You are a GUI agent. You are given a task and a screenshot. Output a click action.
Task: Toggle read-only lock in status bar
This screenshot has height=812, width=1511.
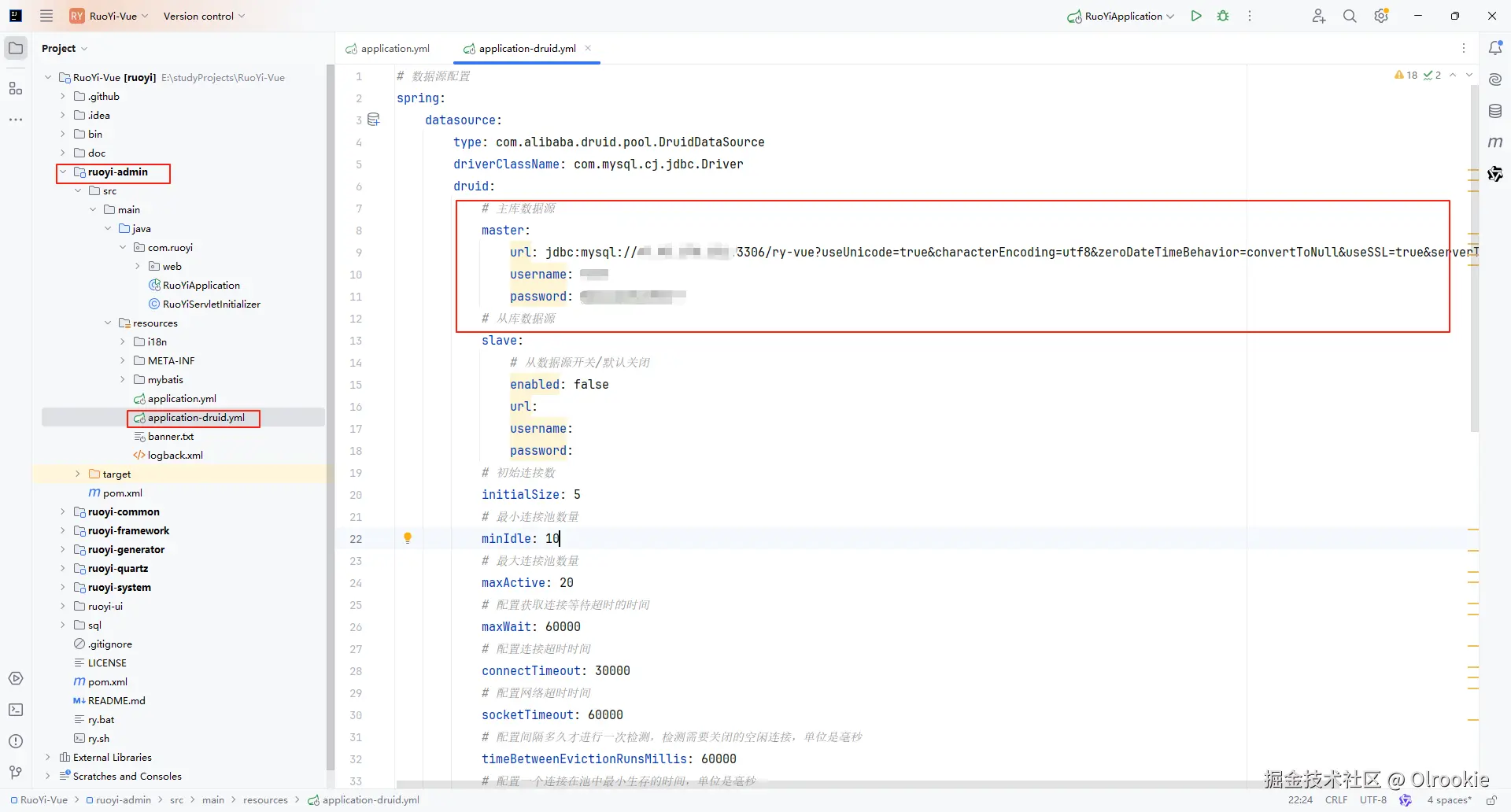coord(1491,800)
